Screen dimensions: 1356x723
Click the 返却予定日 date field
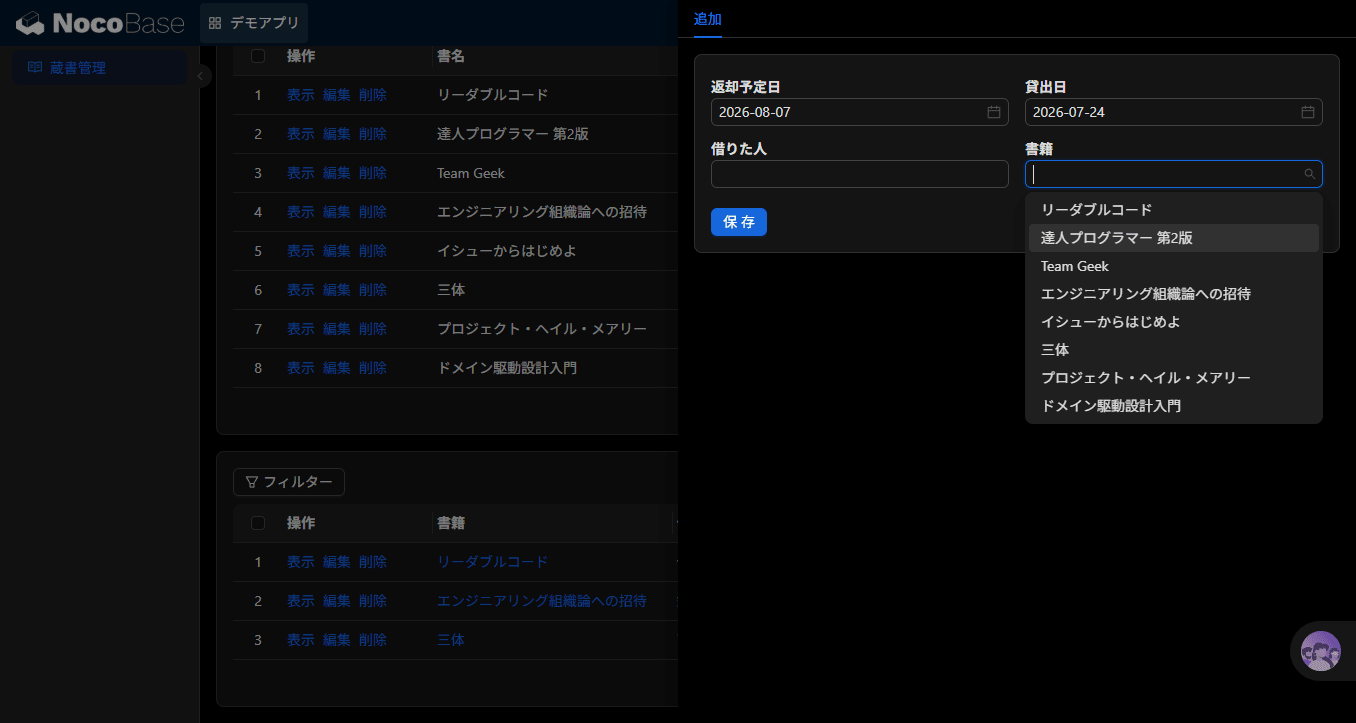tap(860, 112)
